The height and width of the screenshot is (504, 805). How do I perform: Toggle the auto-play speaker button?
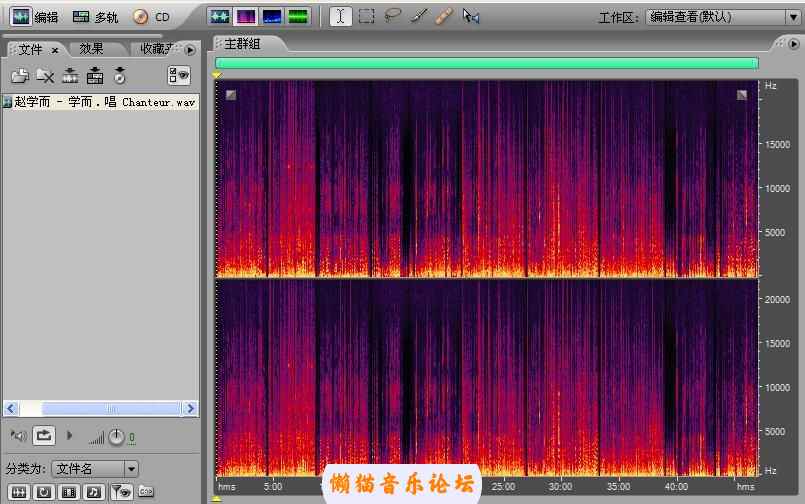(x=18, y=436)
